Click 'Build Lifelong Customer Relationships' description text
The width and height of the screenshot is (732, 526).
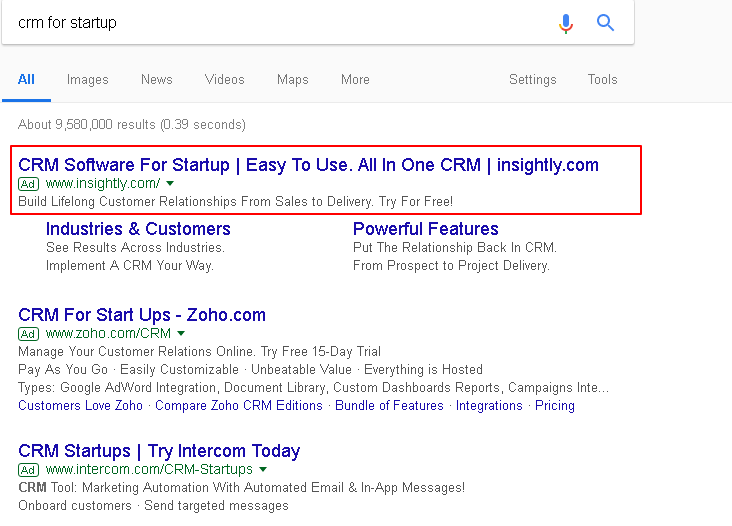pyautogui.click(x=235, y=202)
